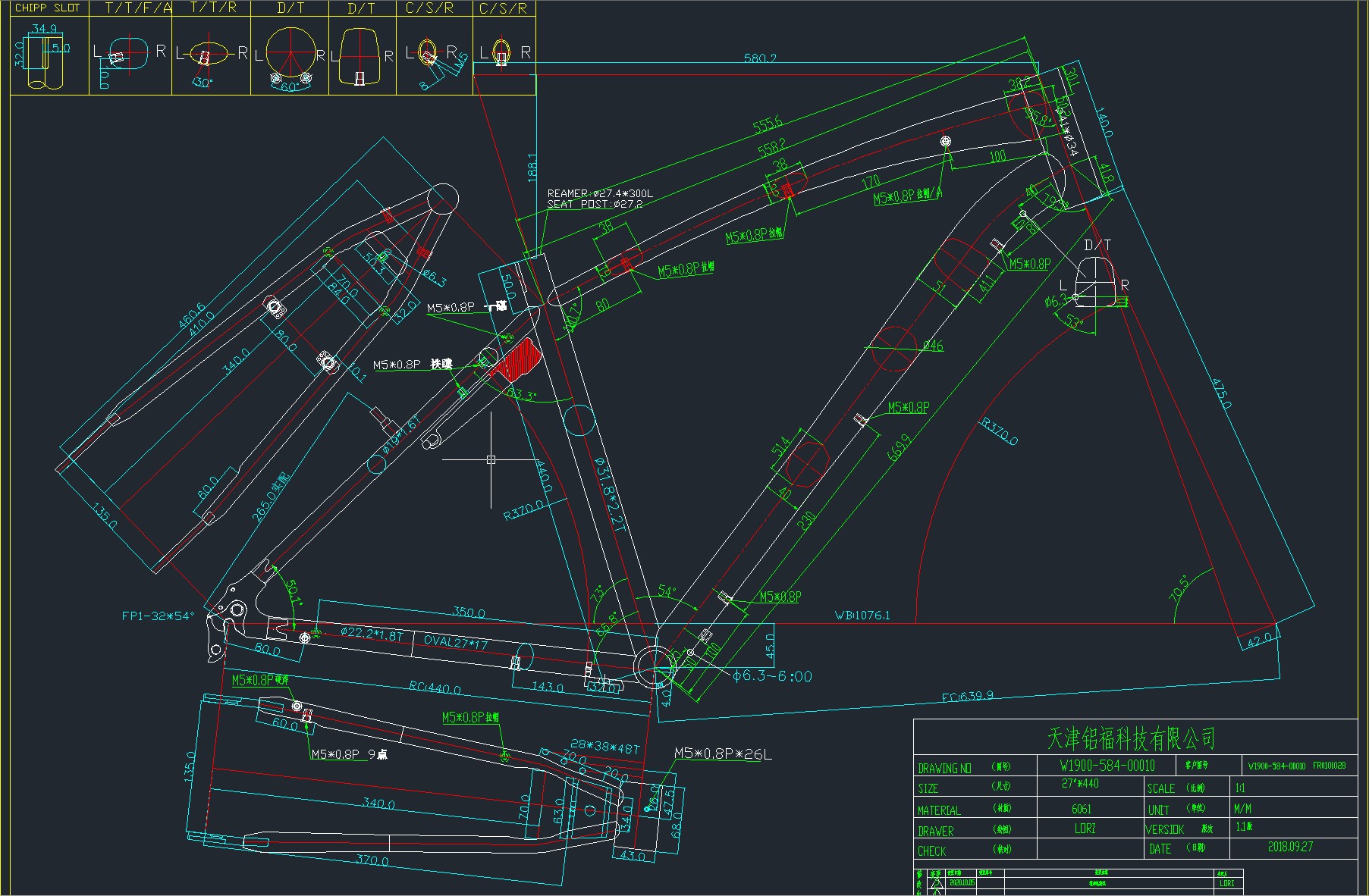Select the 475.0 fork length dimension
This screenshot has width=1369, height=896.
(1221, 393)
